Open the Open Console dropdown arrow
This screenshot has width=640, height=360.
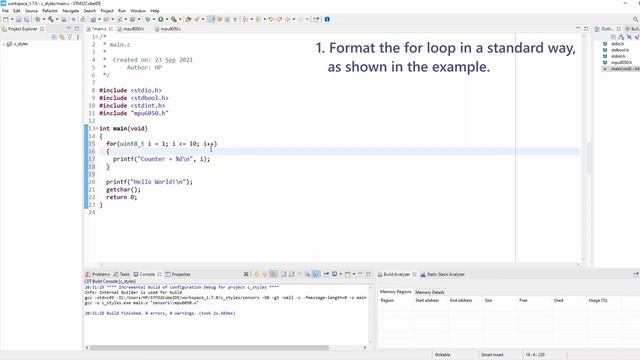click(353, 274)
